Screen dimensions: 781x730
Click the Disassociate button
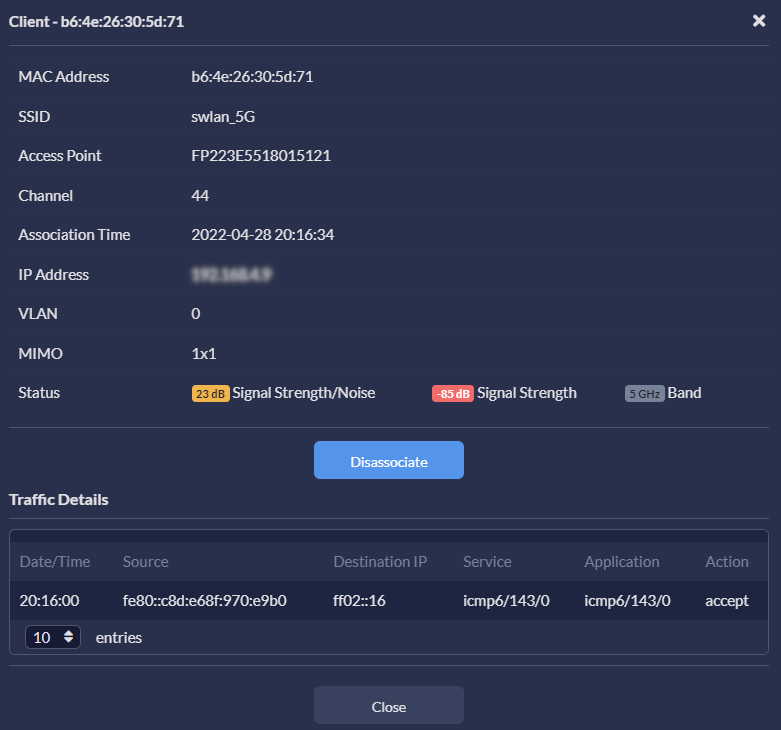tap(389, 460)
